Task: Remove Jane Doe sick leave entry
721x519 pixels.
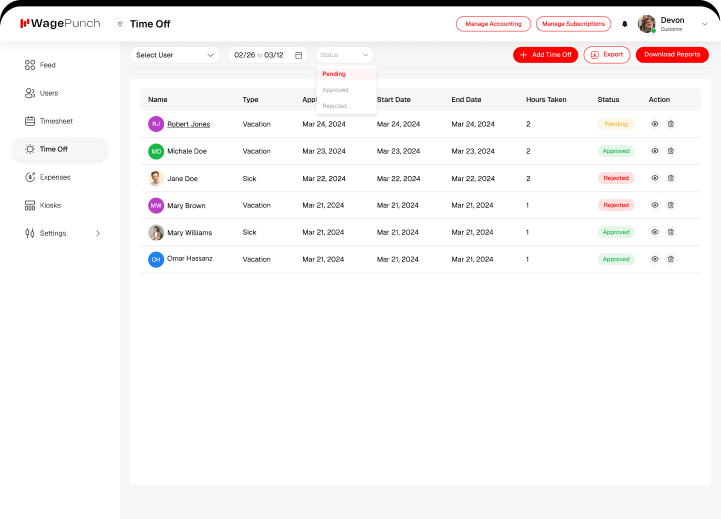Action: (670, 178)
